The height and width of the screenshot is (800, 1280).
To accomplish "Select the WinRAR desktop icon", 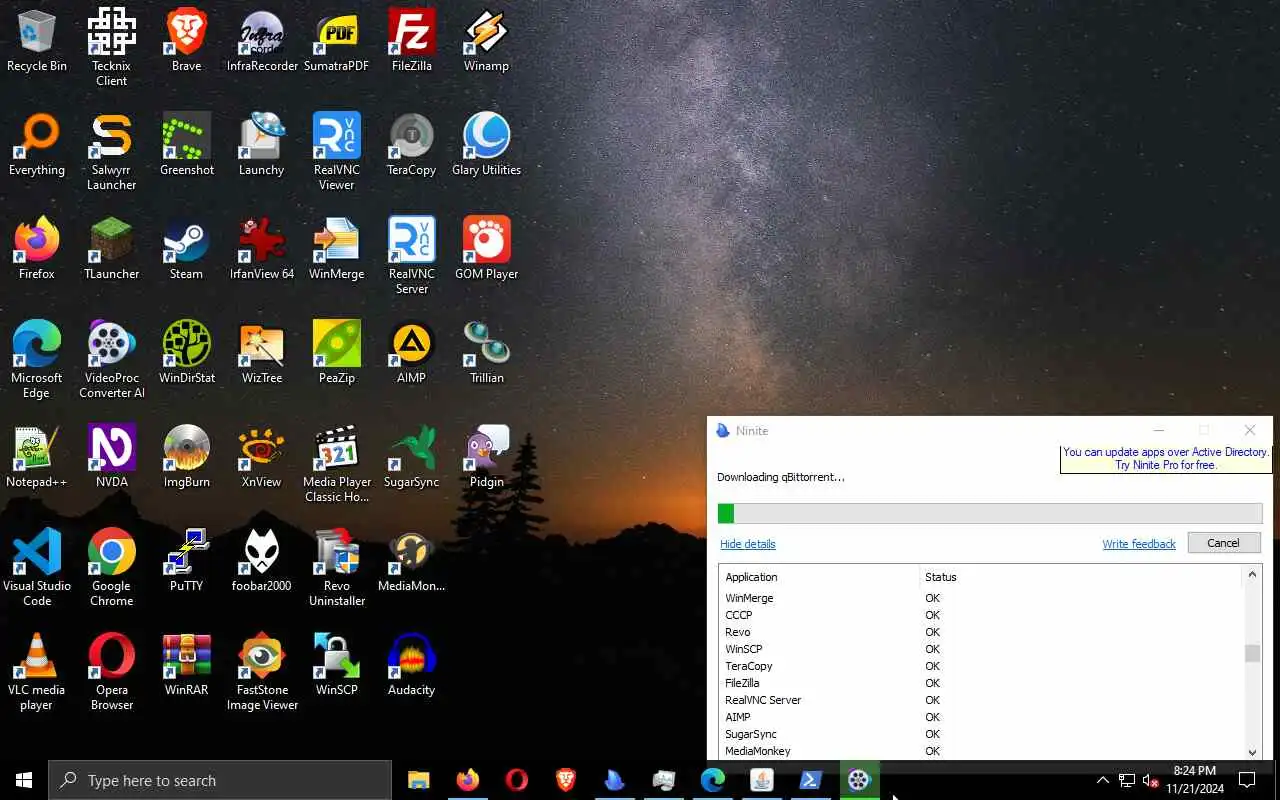I will [x=186, y=666].
